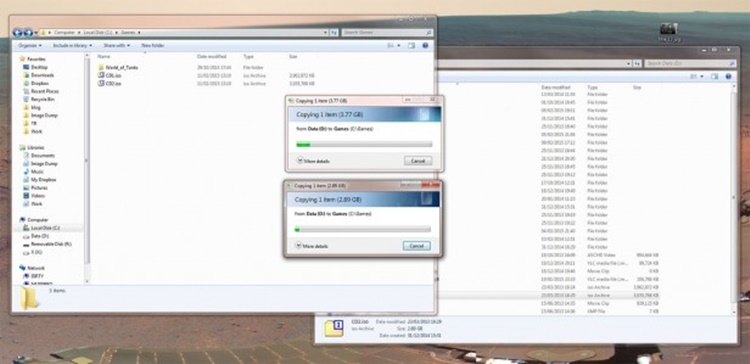This screenshot has width=750, height=364.
Task: Open Dropbox in the Favorites sidebar
Action: tap(36, 83)
